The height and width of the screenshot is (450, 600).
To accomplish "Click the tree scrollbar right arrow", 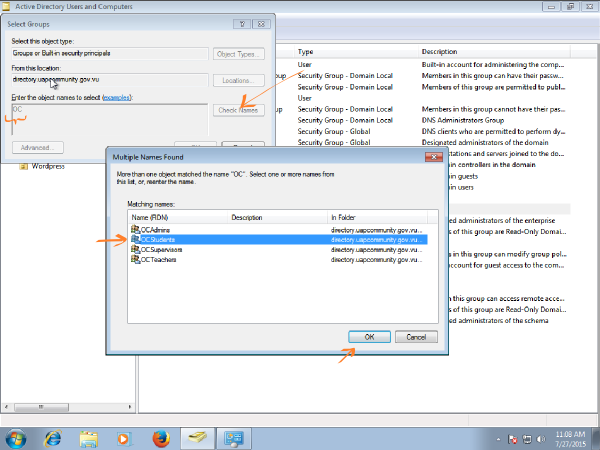I will (x=130, y=407).
